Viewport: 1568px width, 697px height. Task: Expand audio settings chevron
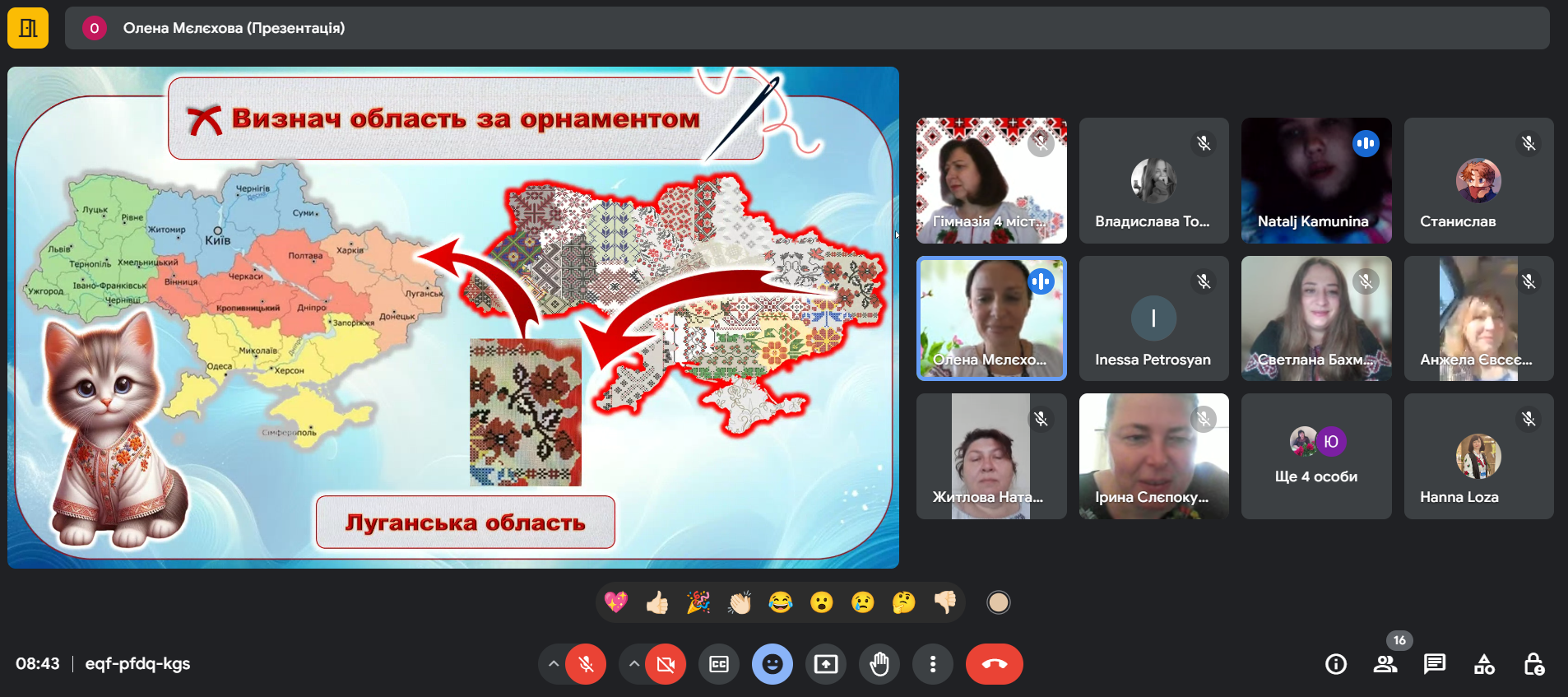pos(554,664)
